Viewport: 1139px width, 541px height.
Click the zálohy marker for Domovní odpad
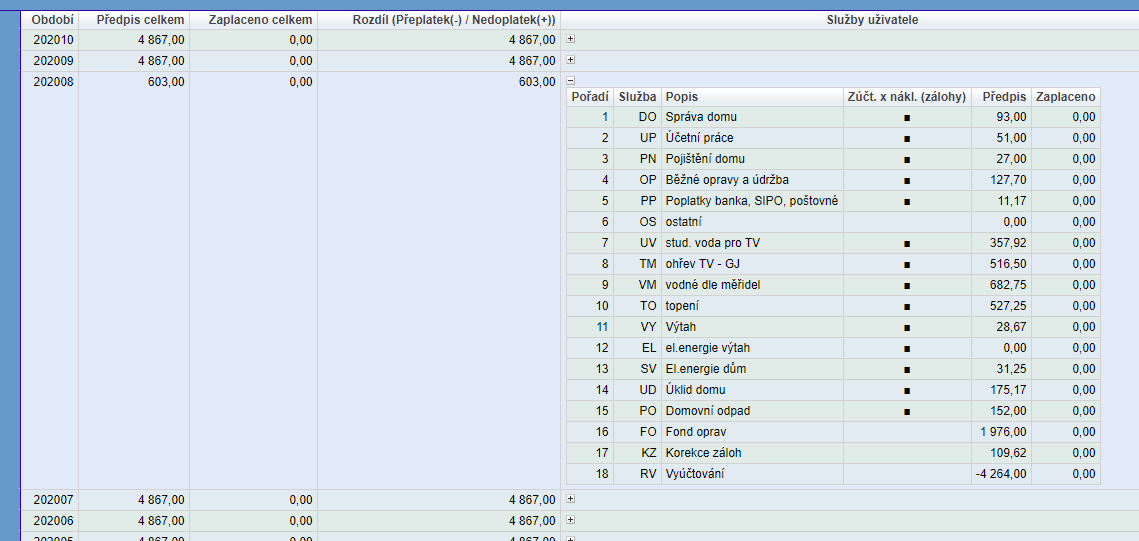(x=907, y=412)
